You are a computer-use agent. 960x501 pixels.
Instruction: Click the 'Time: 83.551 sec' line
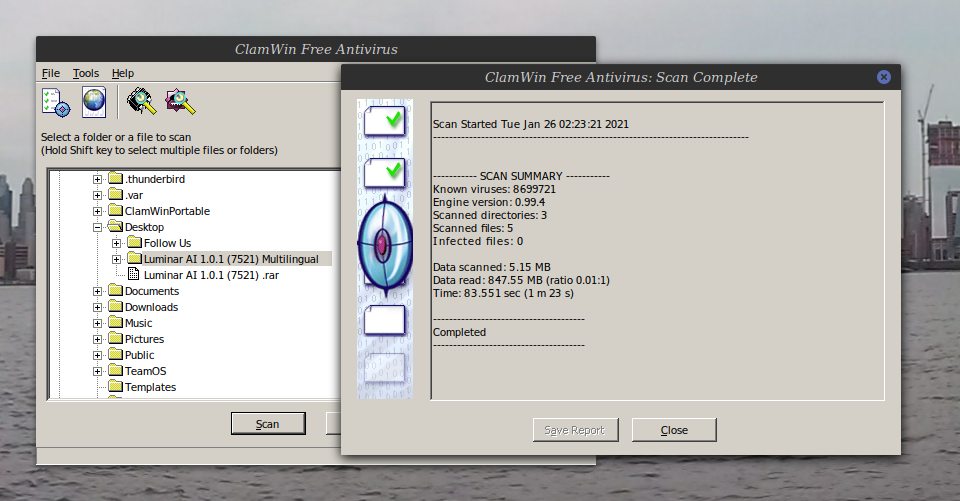pos(503,293)
